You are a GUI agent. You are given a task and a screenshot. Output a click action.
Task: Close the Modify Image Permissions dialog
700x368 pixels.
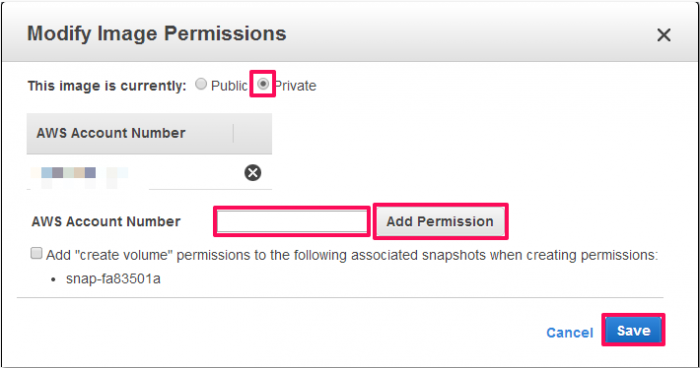pos(664,35)
